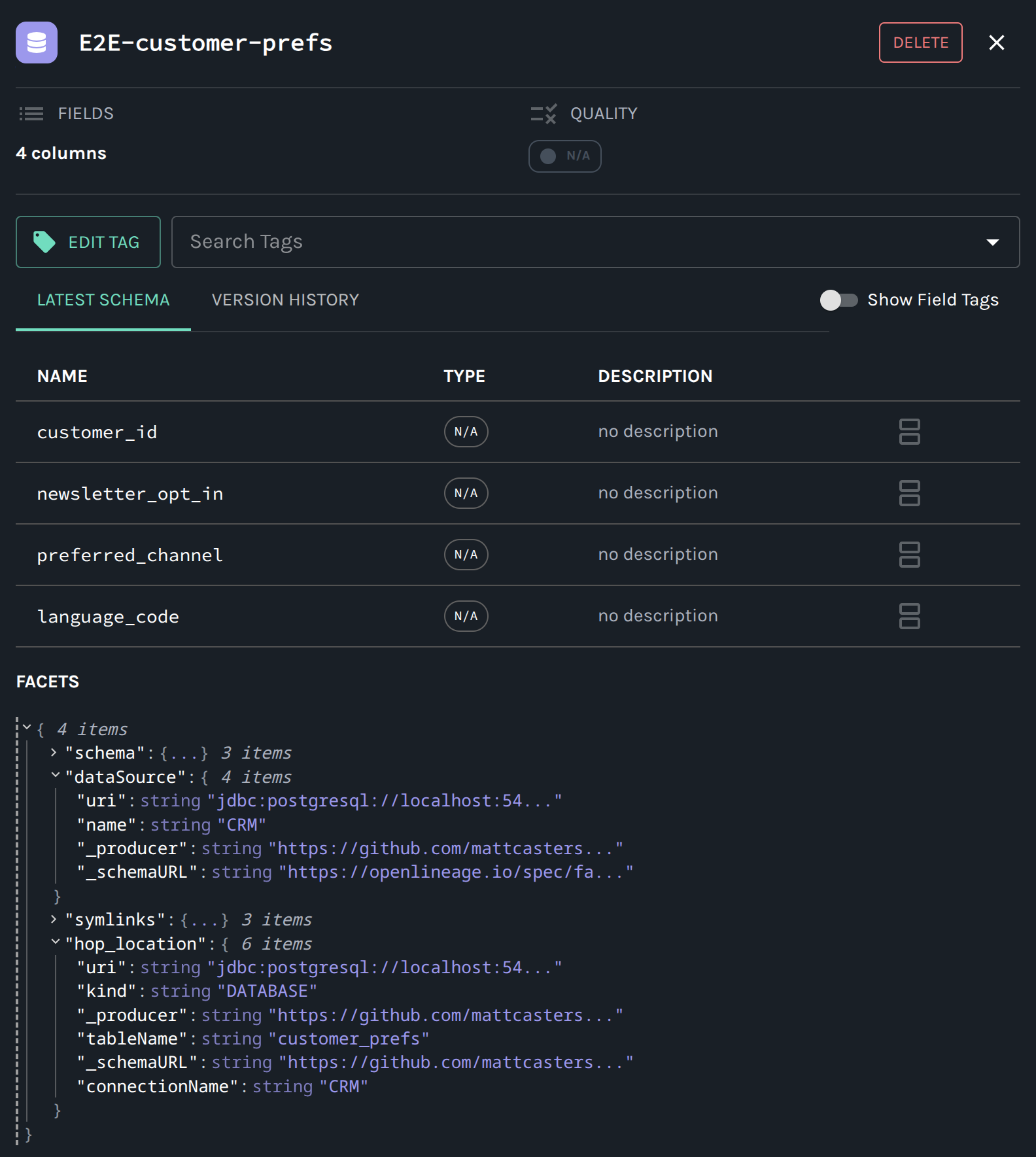This screenshot has height=1157, width=1036.
Task: Toggle the Show Field Tags switch
Action: point(839,300)
